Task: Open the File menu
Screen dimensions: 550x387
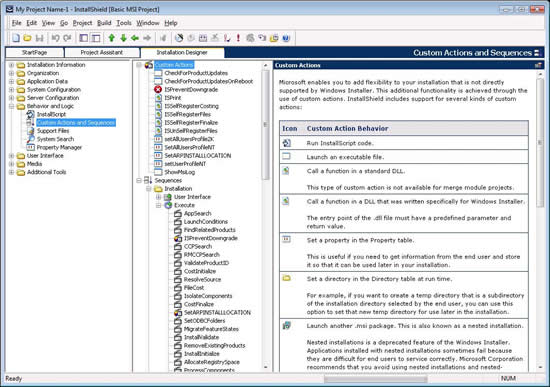Action: point(16,23)
